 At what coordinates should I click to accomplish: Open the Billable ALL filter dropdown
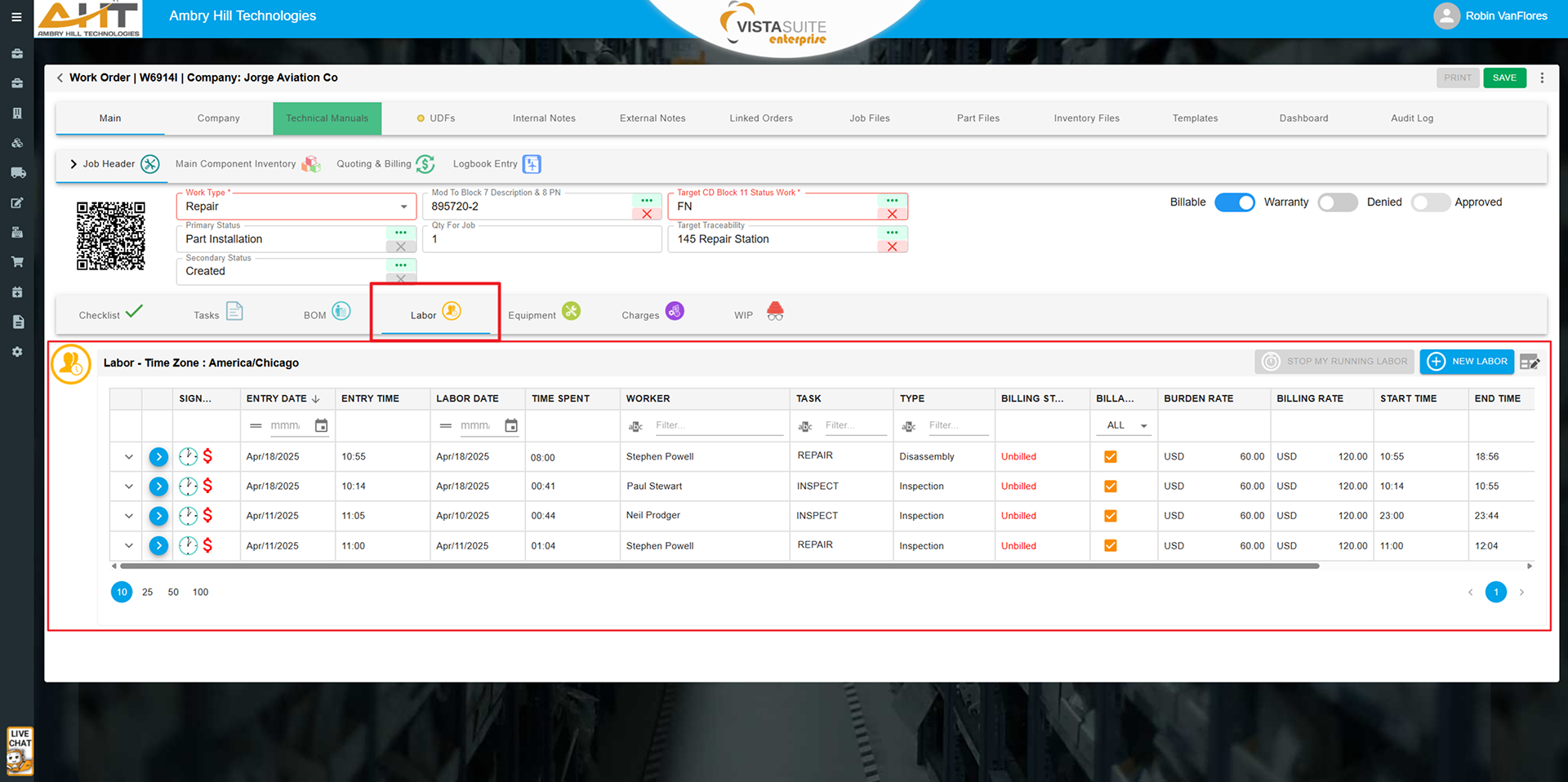[x=1126, y=425]
